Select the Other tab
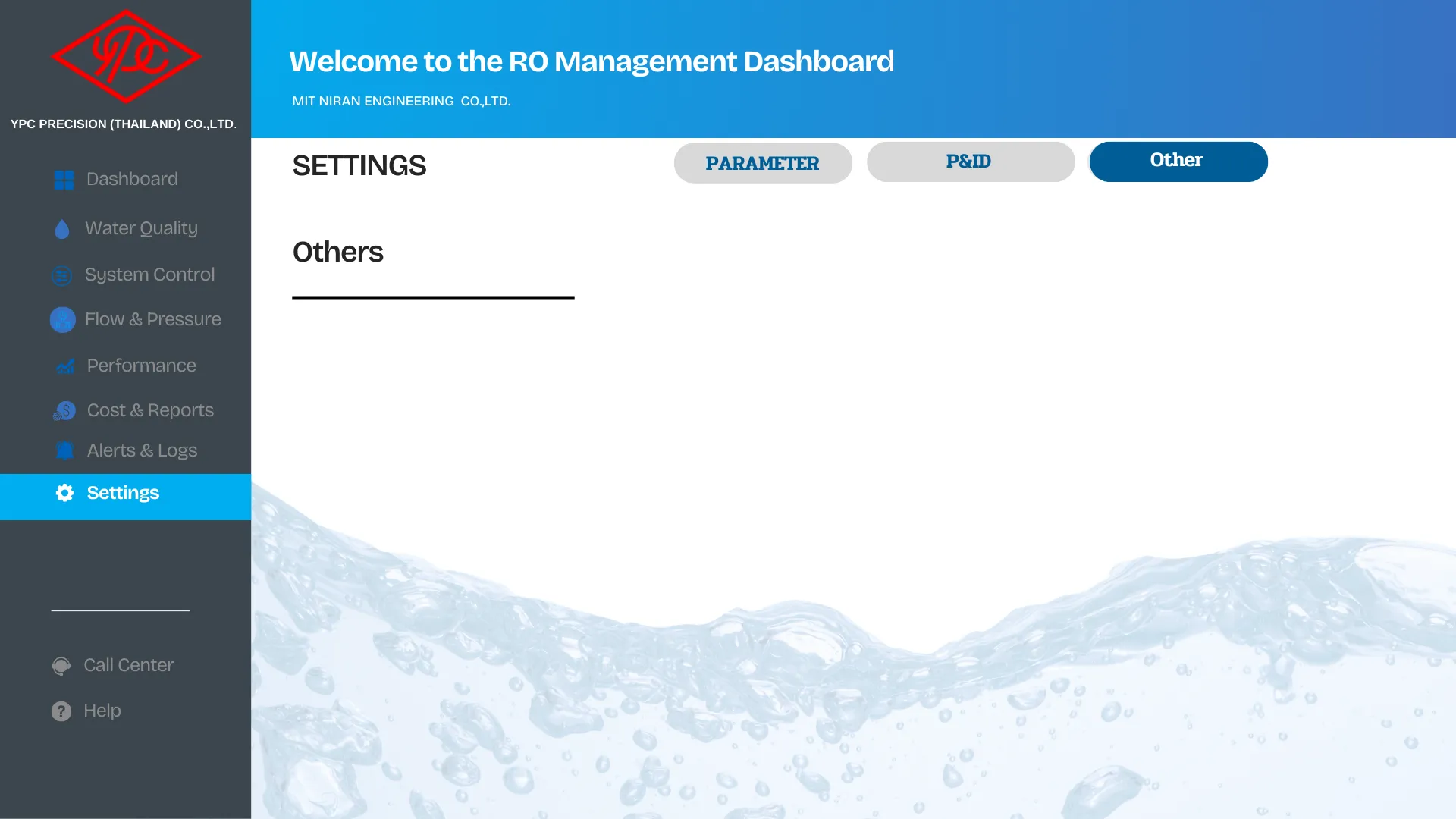This screenshot has width=1456, height=819. click(x=1178, y=162)
